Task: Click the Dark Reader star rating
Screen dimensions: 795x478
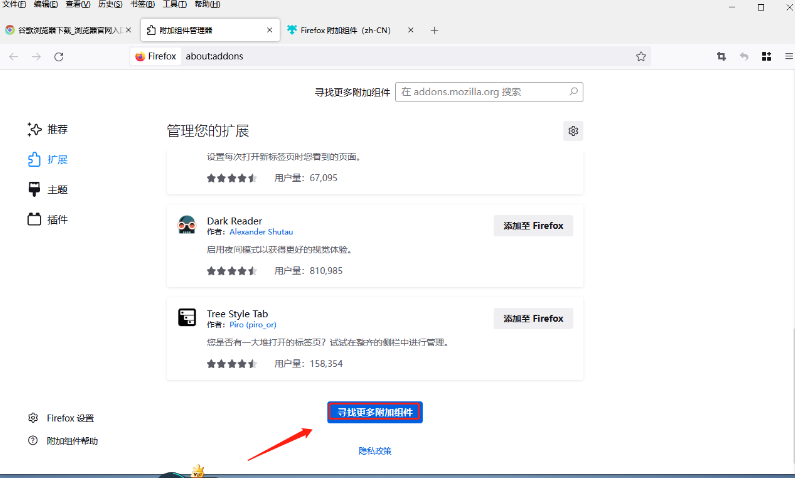Action: (x=232, y=271)
